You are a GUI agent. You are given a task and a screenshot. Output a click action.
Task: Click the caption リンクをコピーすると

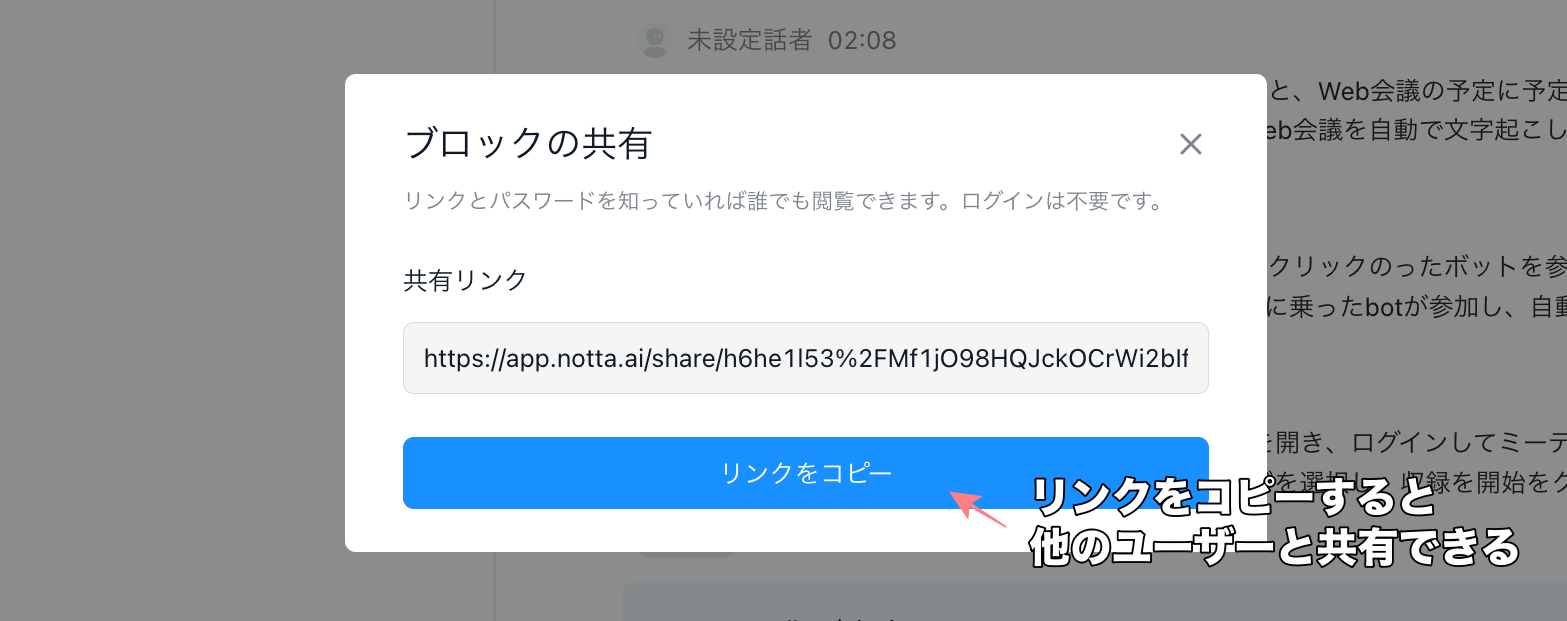click(x=1233, y=497)
